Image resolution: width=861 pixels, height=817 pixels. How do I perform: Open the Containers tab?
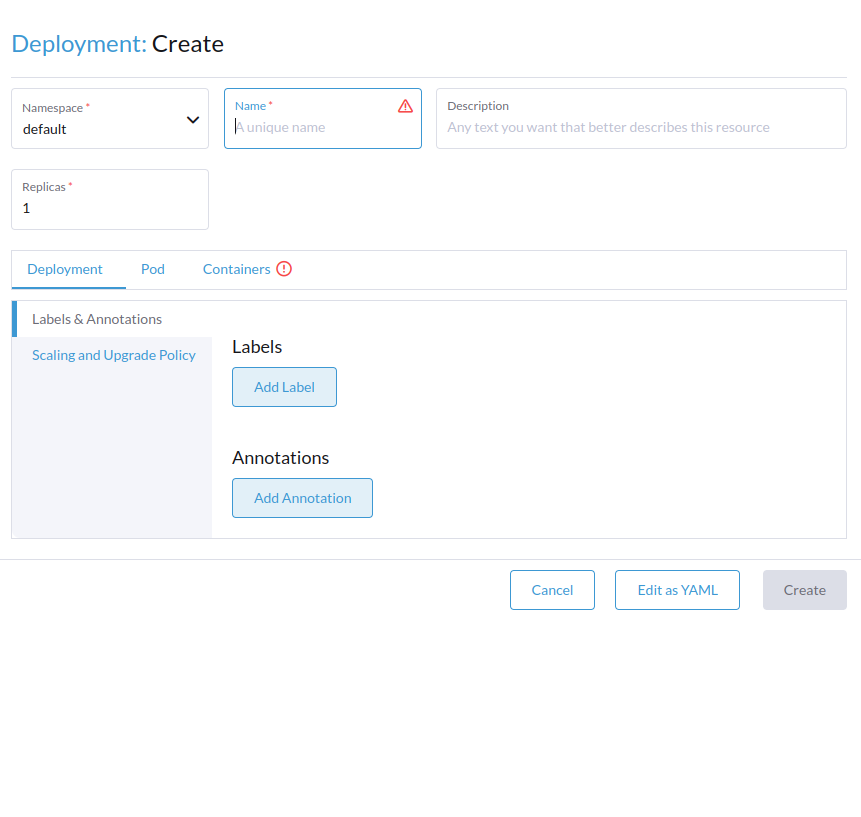tap(237, 268)
